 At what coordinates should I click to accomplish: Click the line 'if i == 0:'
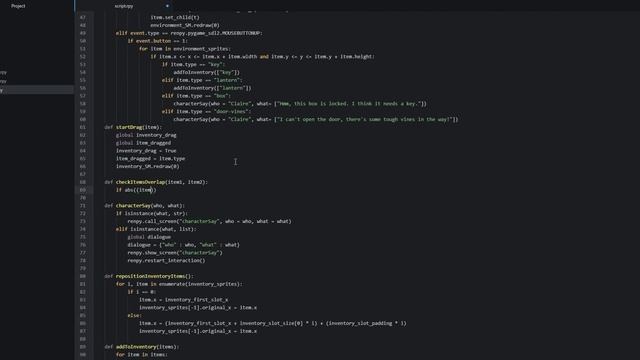pos(142,292)
